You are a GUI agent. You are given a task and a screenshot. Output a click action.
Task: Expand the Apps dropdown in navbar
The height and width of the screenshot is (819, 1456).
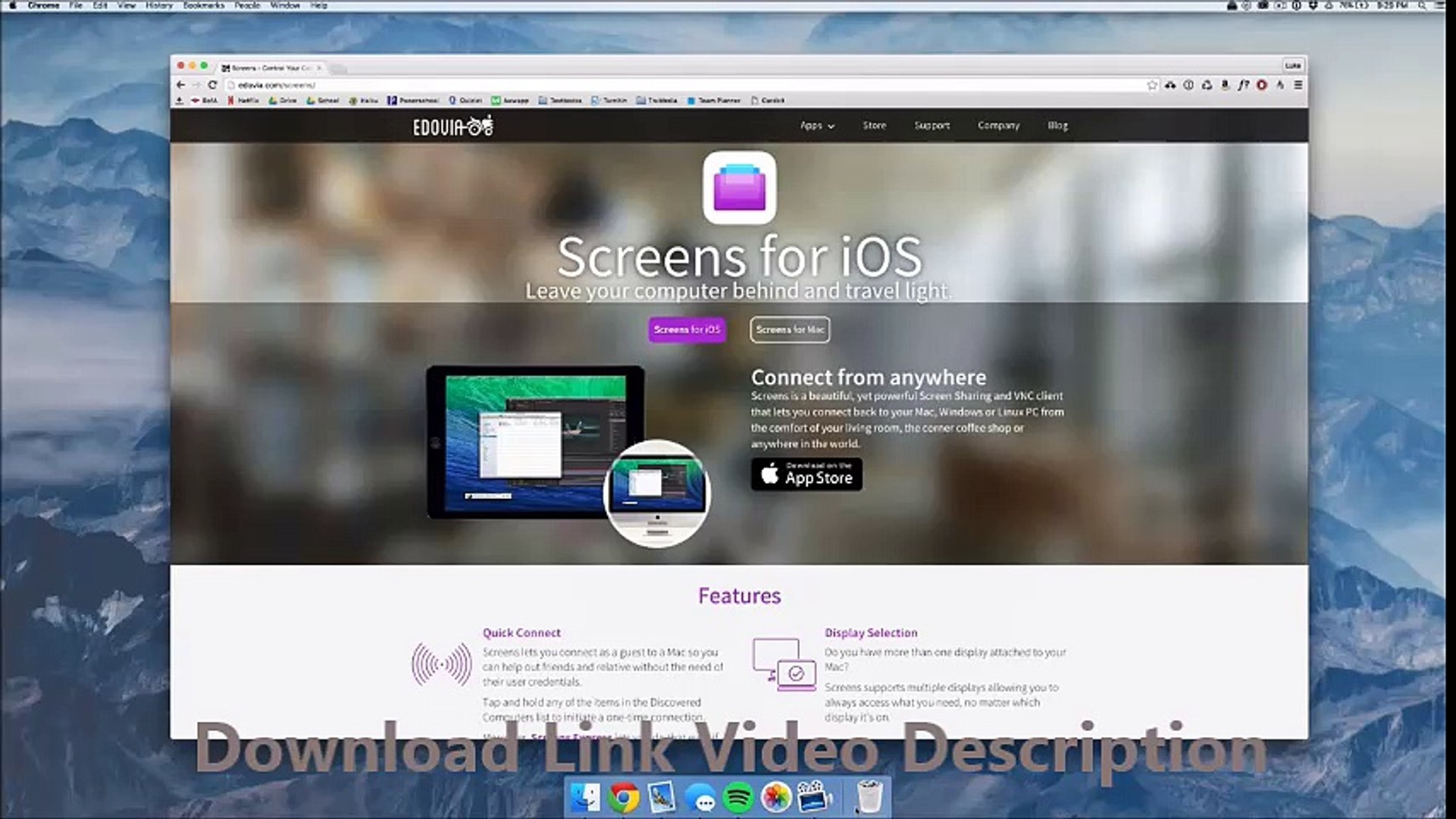(816, 126)
